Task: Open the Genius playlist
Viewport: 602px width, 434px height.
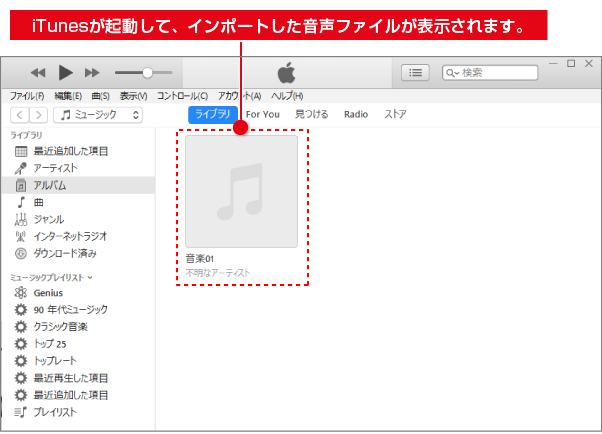Action: (48, 293)
